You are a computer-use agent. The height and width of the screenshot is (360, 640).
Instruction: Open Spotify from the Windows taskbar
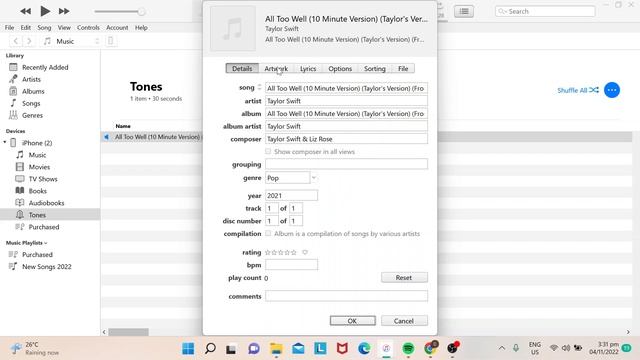pos(408,349)
